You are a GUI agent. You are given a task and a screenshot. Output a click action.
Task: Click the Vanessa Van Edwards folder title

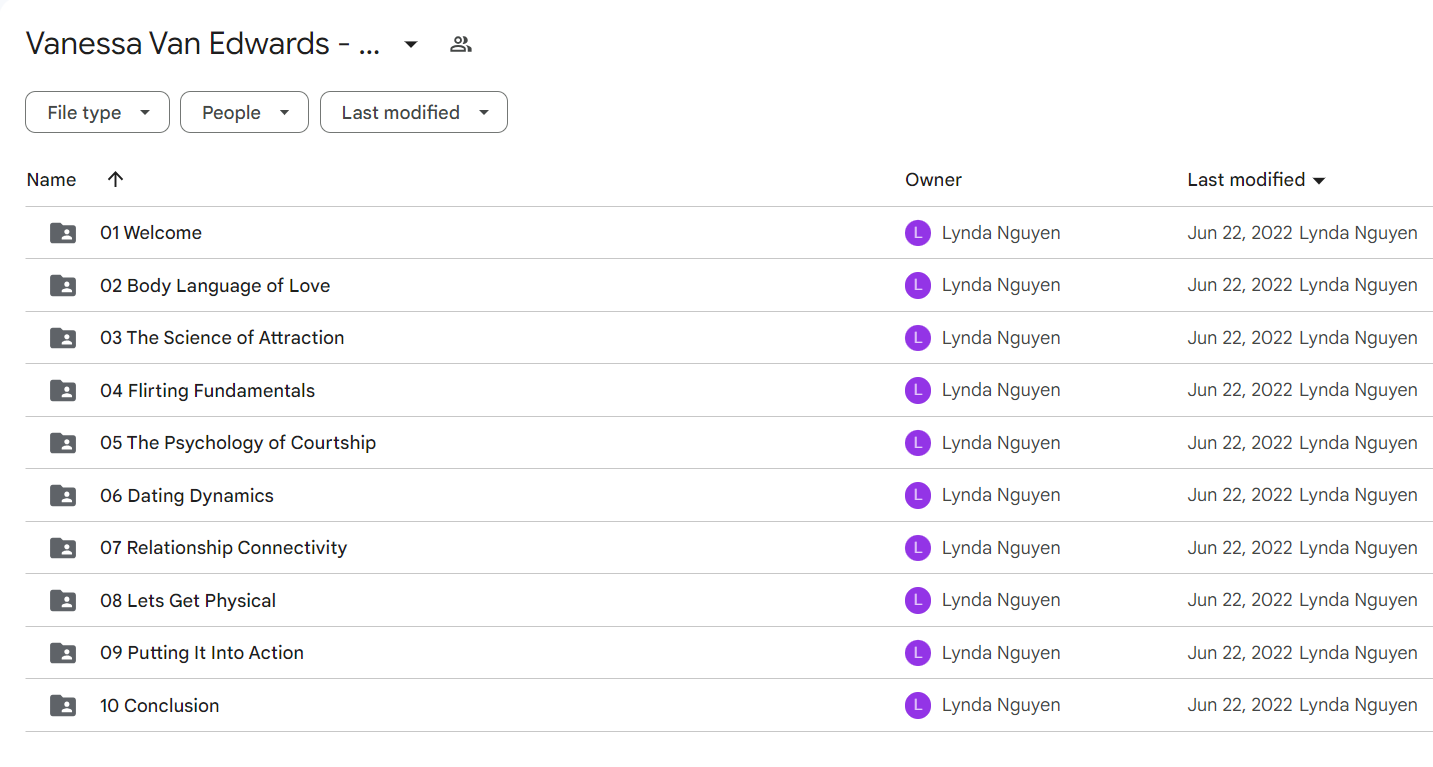pyautogui.click(x=203, y=44)
